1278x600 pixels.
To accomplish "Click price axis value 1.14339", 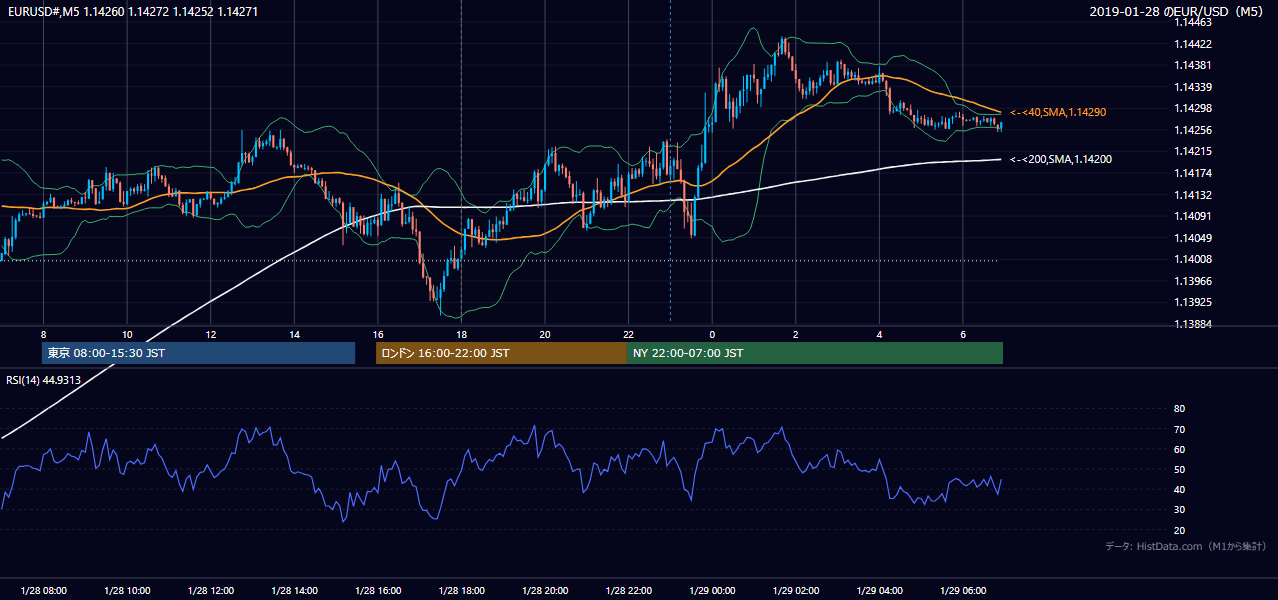I will click(x=1192, y=87).
